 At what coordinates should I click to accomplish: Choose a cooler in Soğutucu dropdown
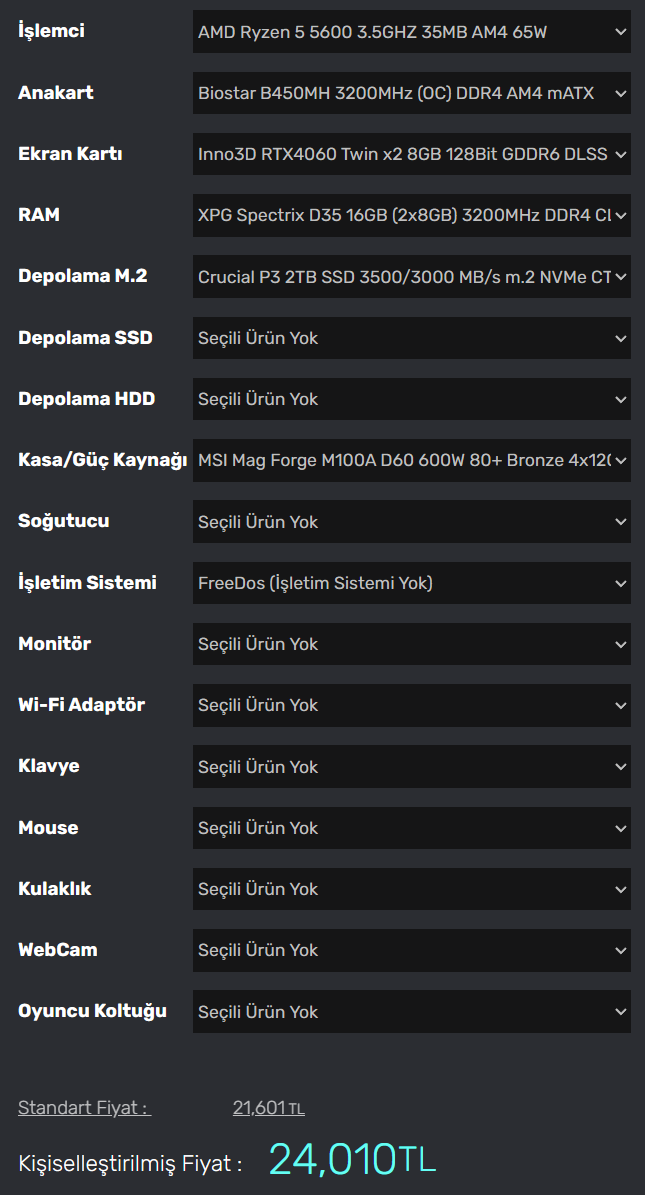pyautogui.click(x=412, y=522)
